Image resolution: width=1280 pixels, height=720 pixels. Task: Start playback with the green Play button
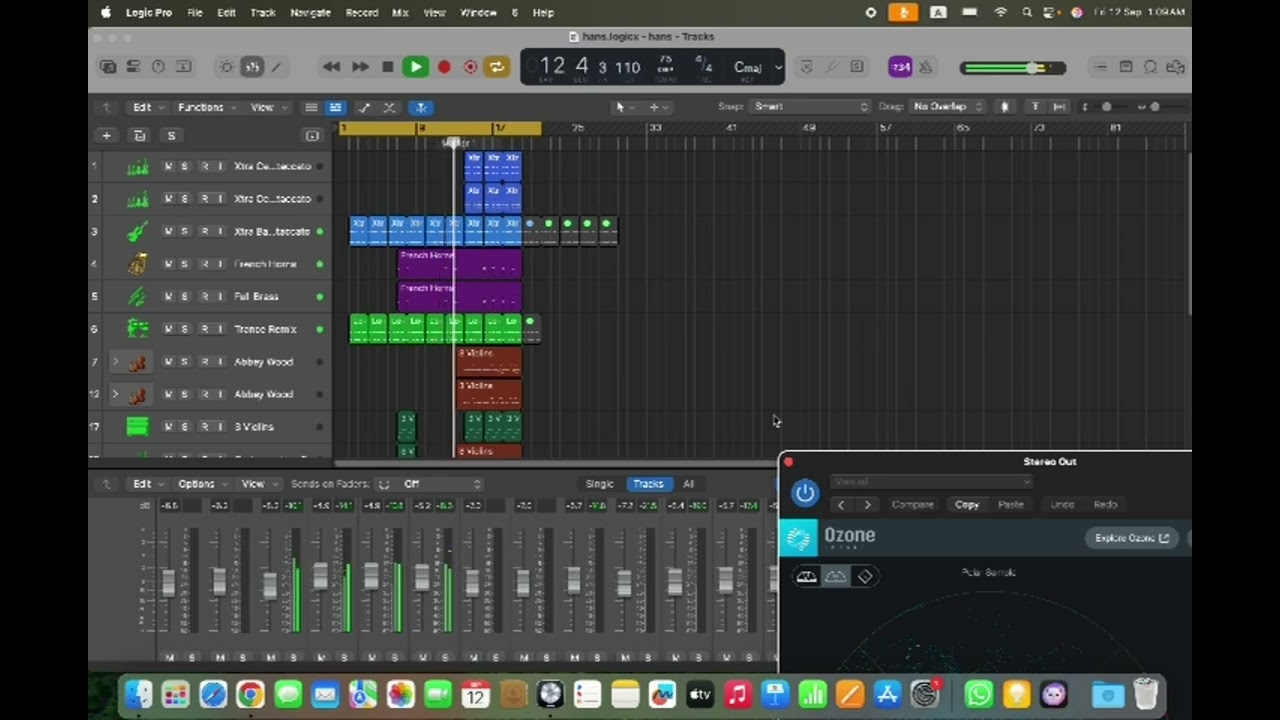point(415,67)
